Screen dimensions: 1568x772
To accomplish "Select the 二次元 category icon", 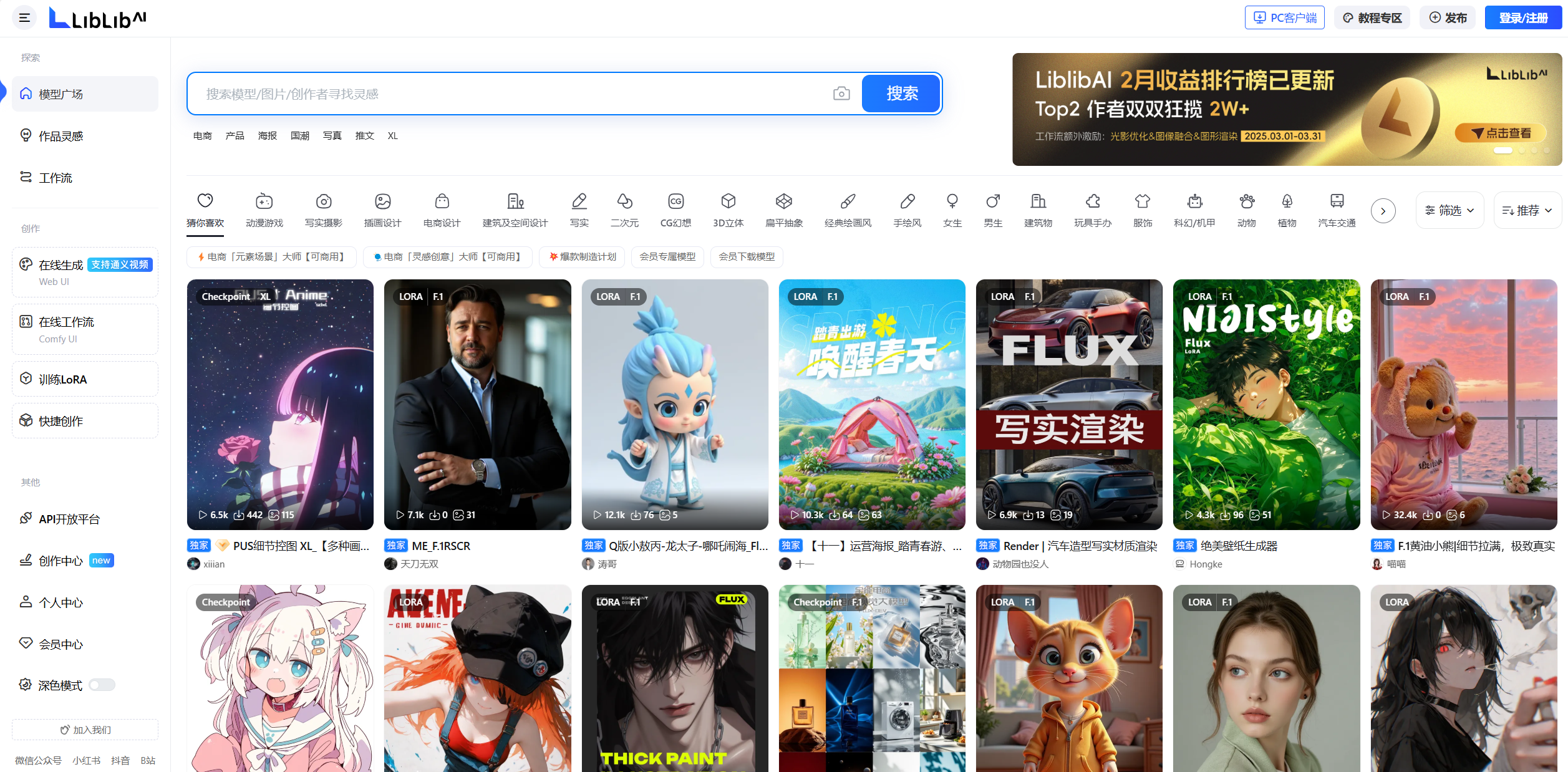I will point(624,210).
